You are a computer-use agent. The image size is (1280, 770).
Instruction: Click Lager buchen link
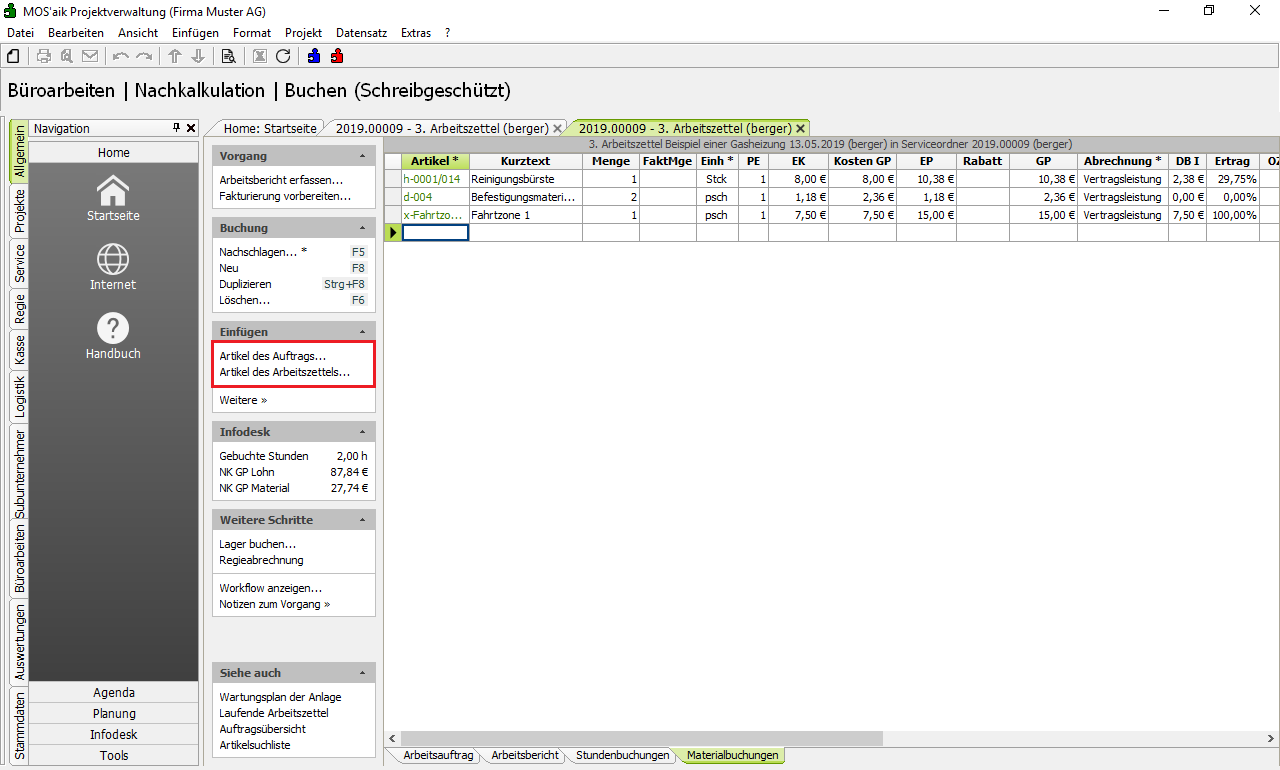pos(257,544)
